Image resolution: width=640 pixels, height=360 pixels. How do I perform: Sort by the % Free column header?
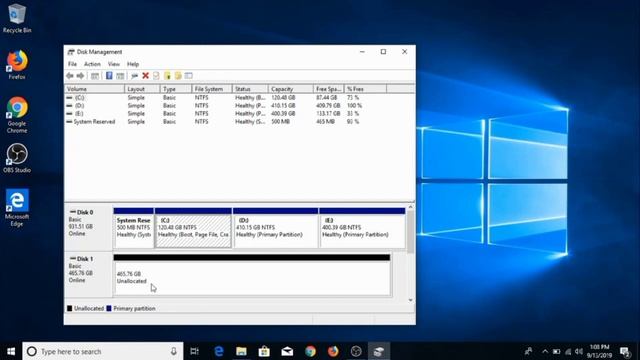coord(365,89)
